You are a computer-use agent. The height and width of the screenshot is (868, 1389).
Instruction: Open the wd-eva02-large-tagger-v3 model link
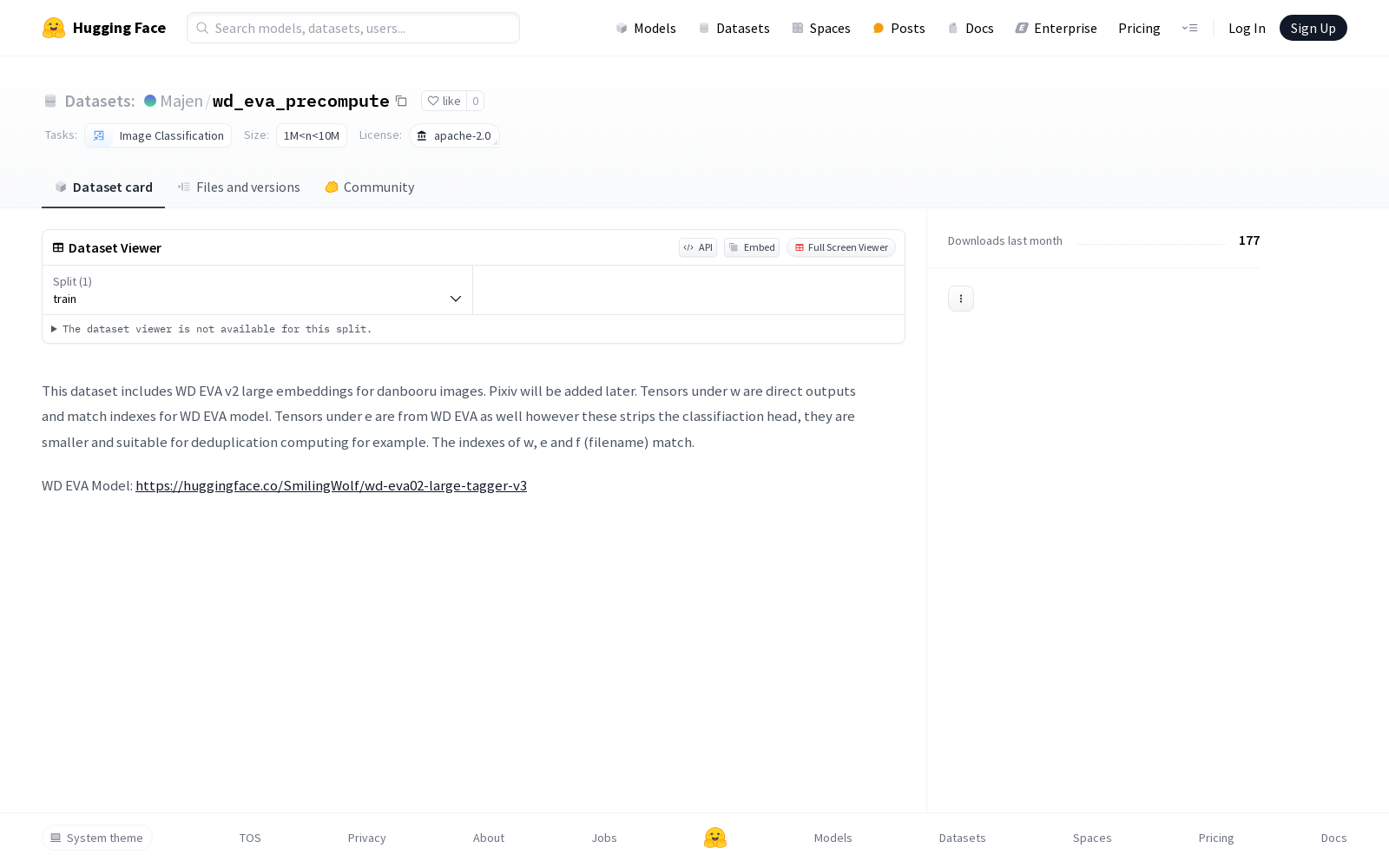[x=331, y=485]
